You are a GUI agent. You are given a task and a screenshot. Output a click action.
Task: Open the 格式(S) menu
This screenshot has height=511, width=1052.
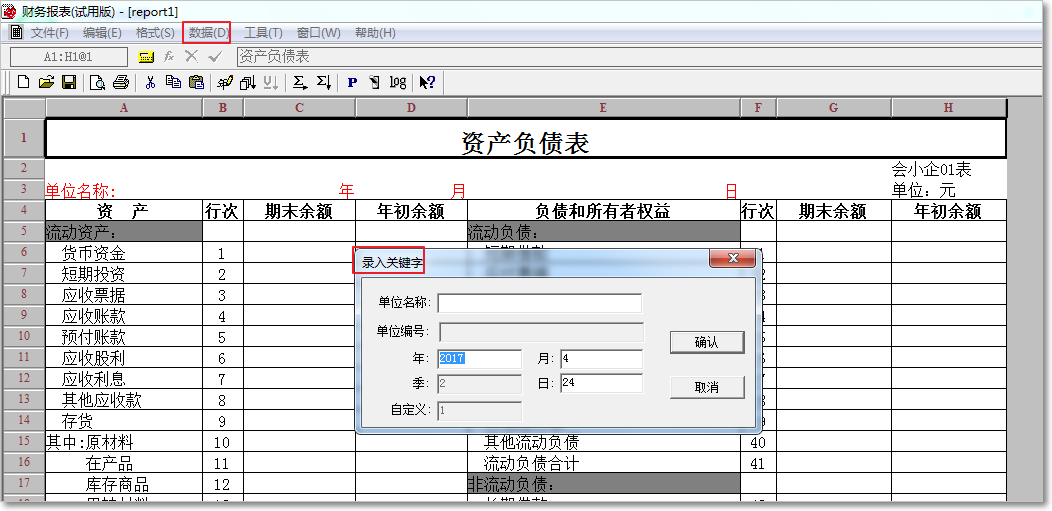pos(156,33)
